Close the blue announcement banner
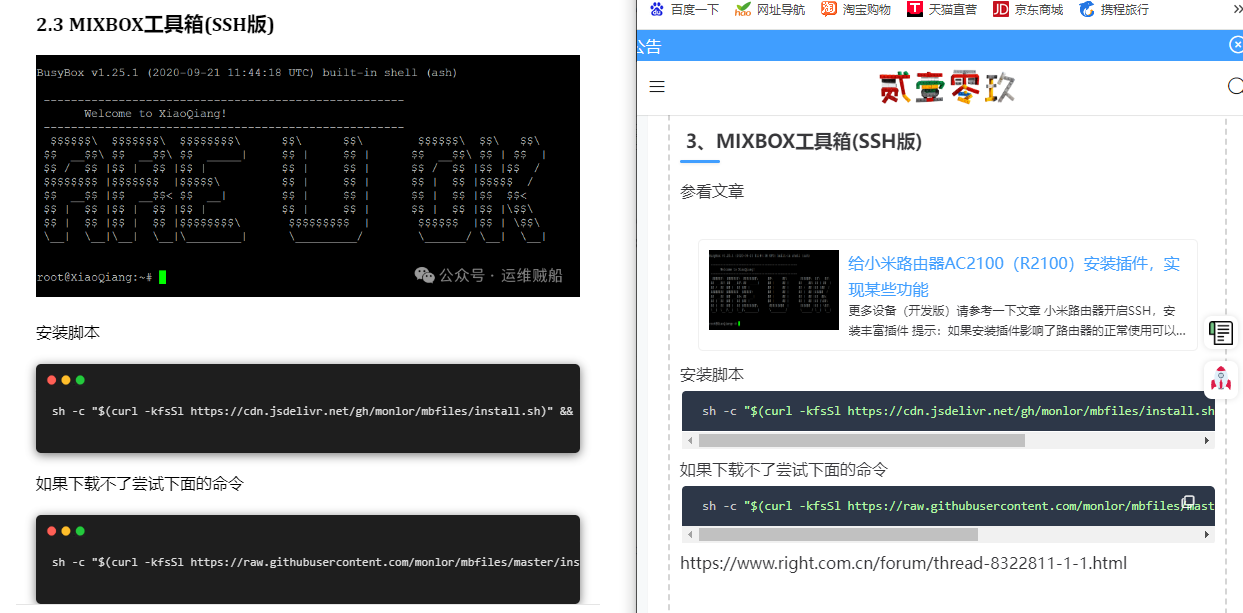Viewport: 1243px width, 613px height. (x=1236, y=45)
